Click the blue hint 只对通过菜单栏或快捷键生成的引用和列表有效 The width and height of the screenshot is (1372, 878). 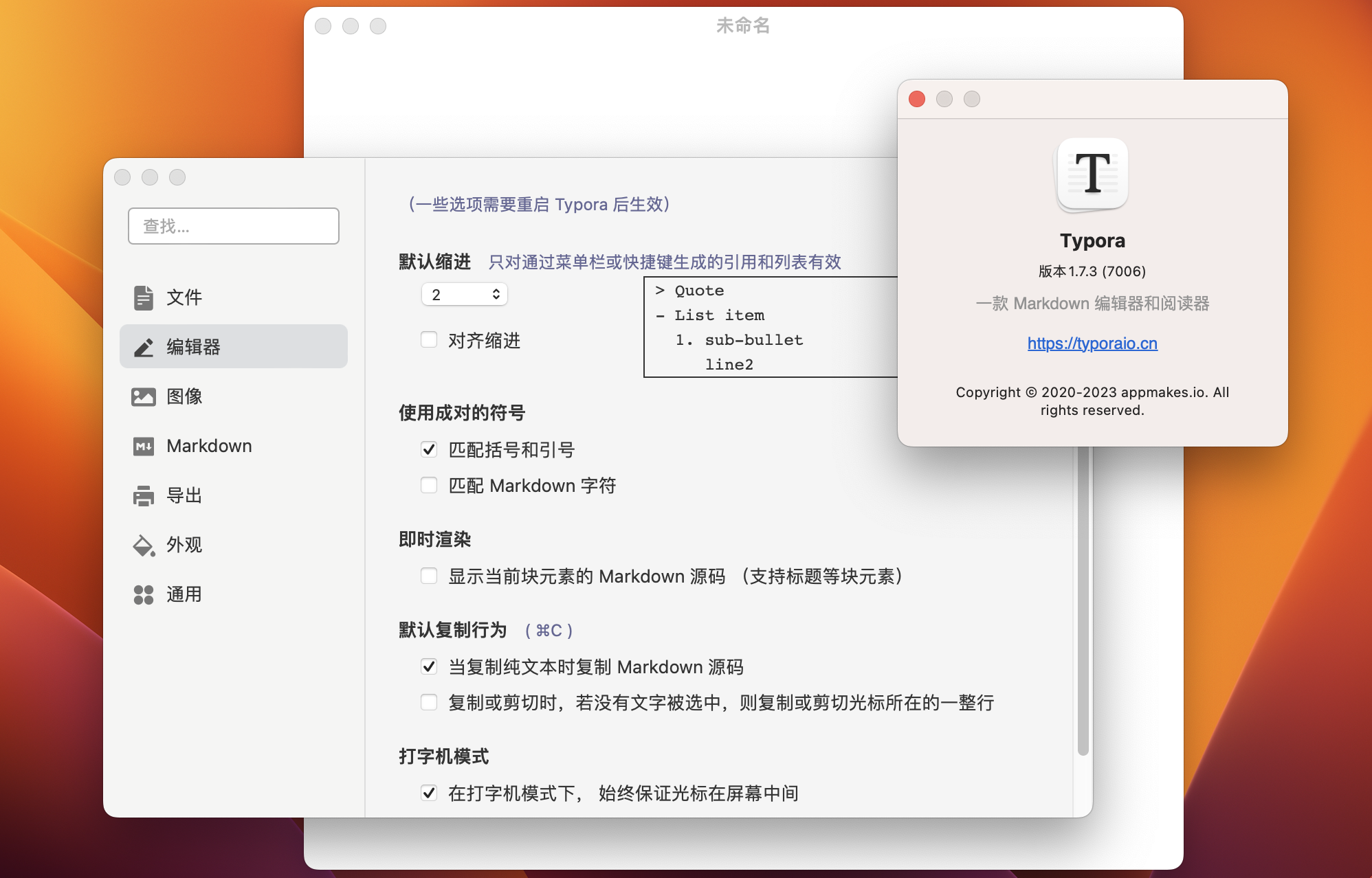[665, 262]
